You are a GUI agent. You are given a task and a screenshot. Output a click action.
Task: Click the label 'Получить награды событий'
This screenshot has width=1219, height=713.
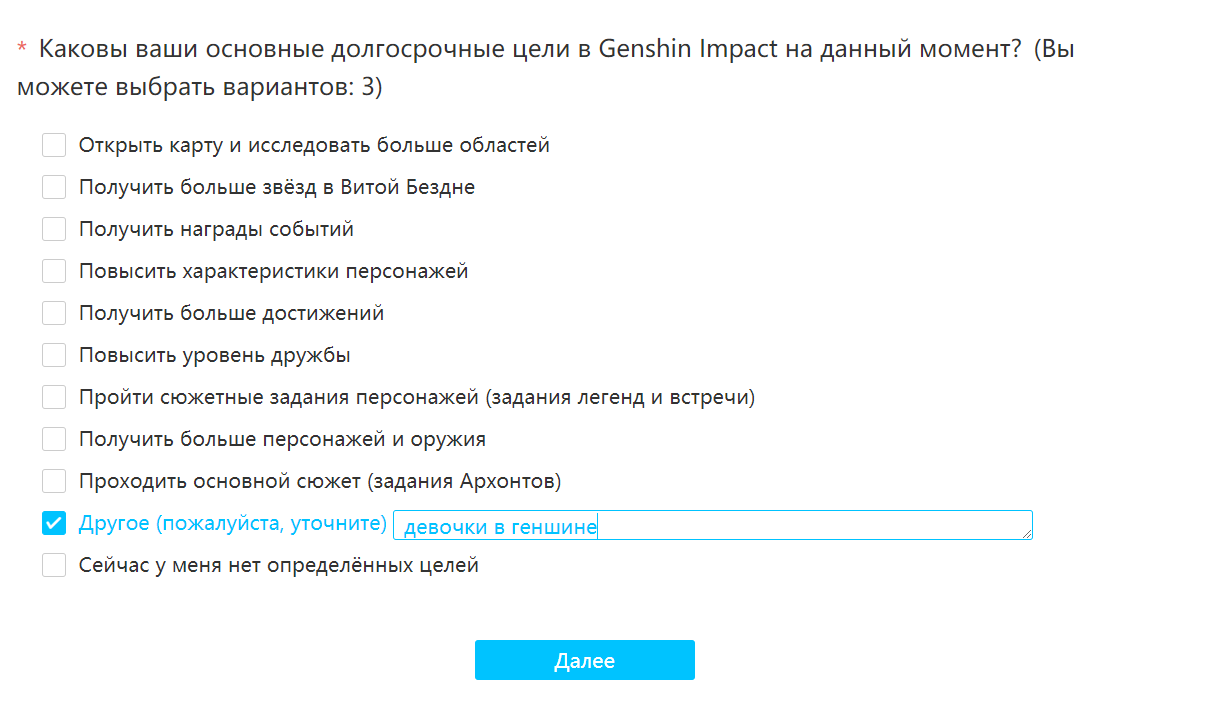tap(216, 230)
